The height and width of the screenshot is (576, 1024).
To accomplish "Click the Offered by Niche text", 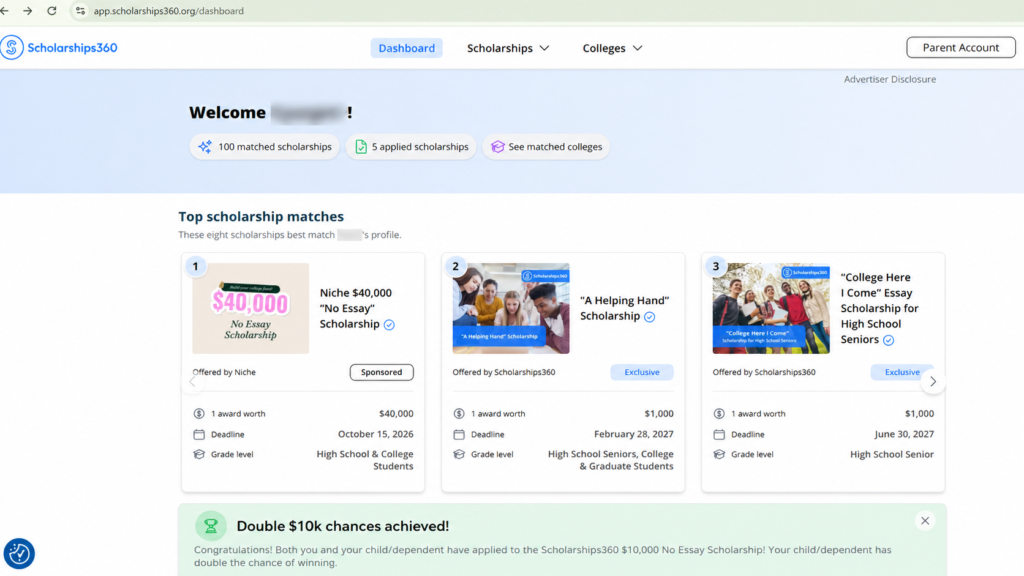I will click(224, 372).
